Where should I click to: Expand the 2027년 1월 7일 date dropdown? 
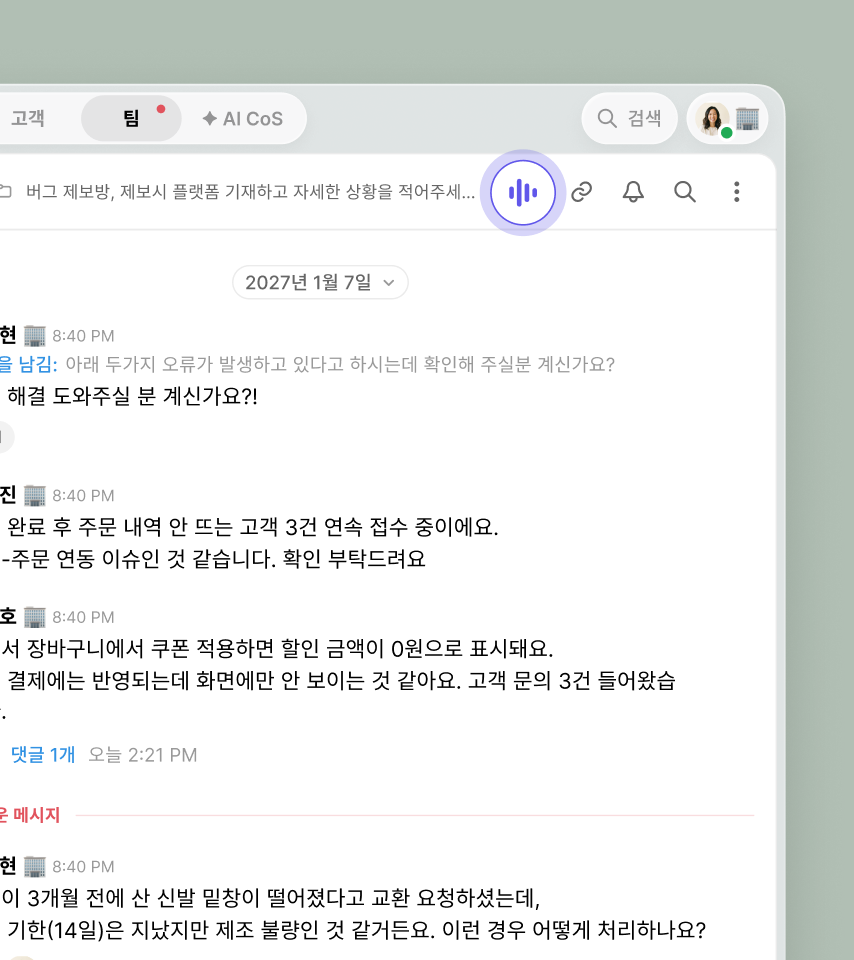320,282
